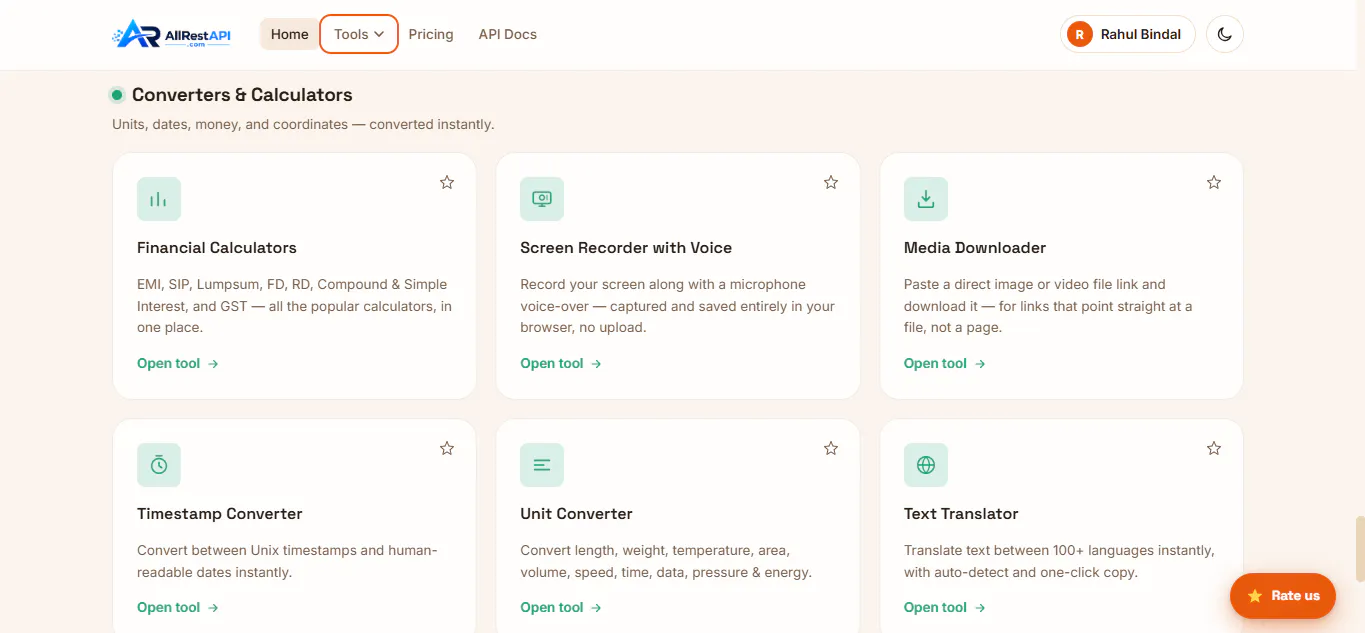Favorite the Unit Converter tool
Screen dimensions: 1365x633
pos(831,448)
